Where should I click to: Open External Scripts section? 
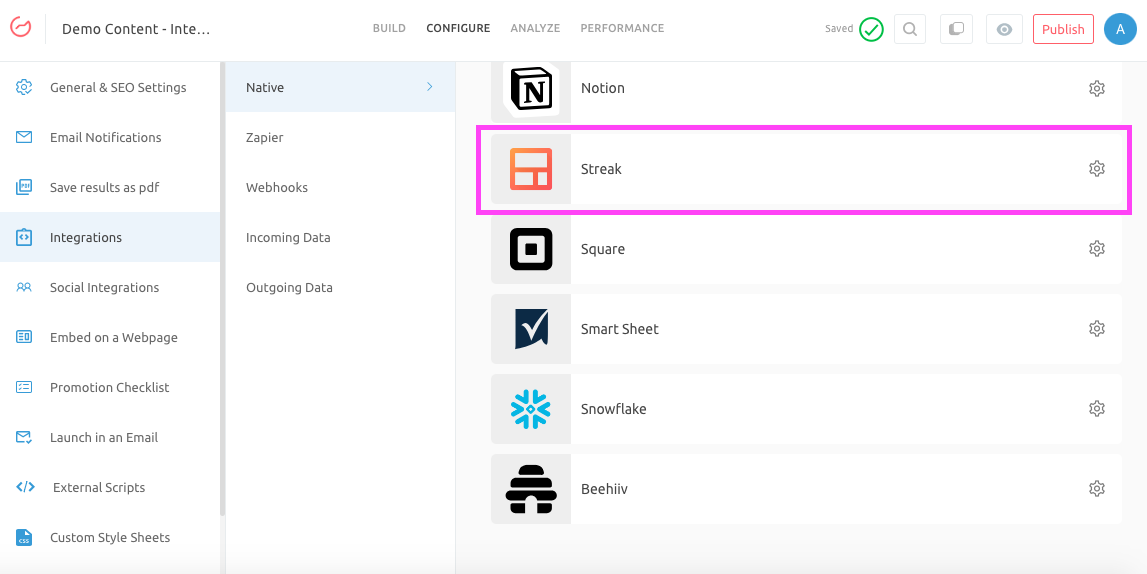(110, 487)
